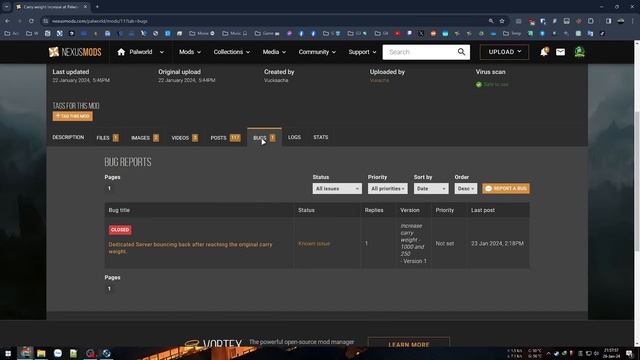Open the X bookmark icon

(x=421, y=33)
